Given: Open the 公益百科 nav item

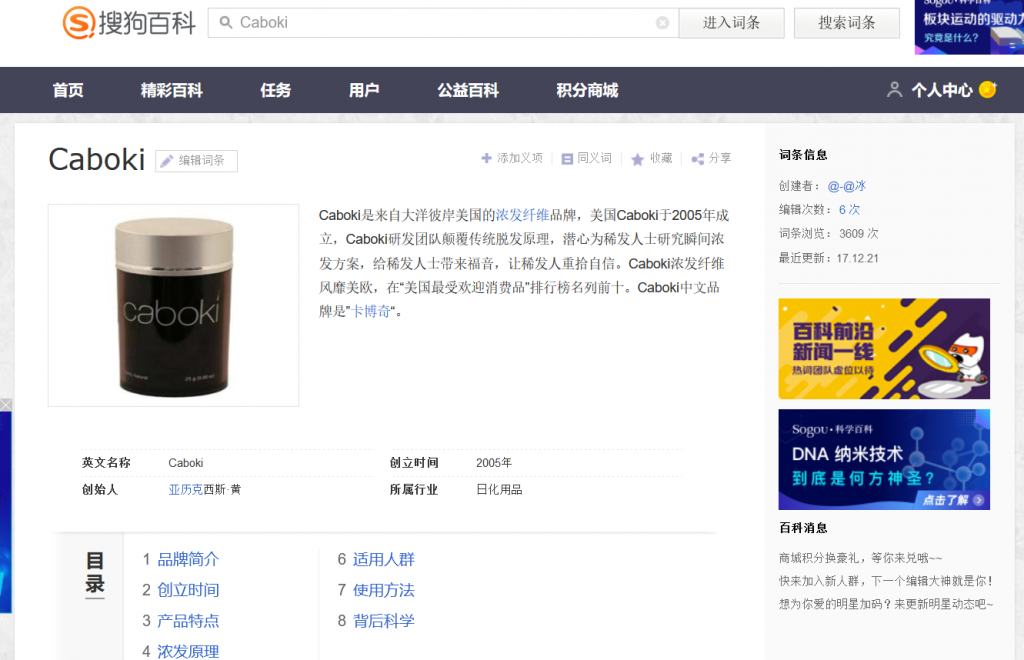Looking at the screenshot, I should [468, 90].
